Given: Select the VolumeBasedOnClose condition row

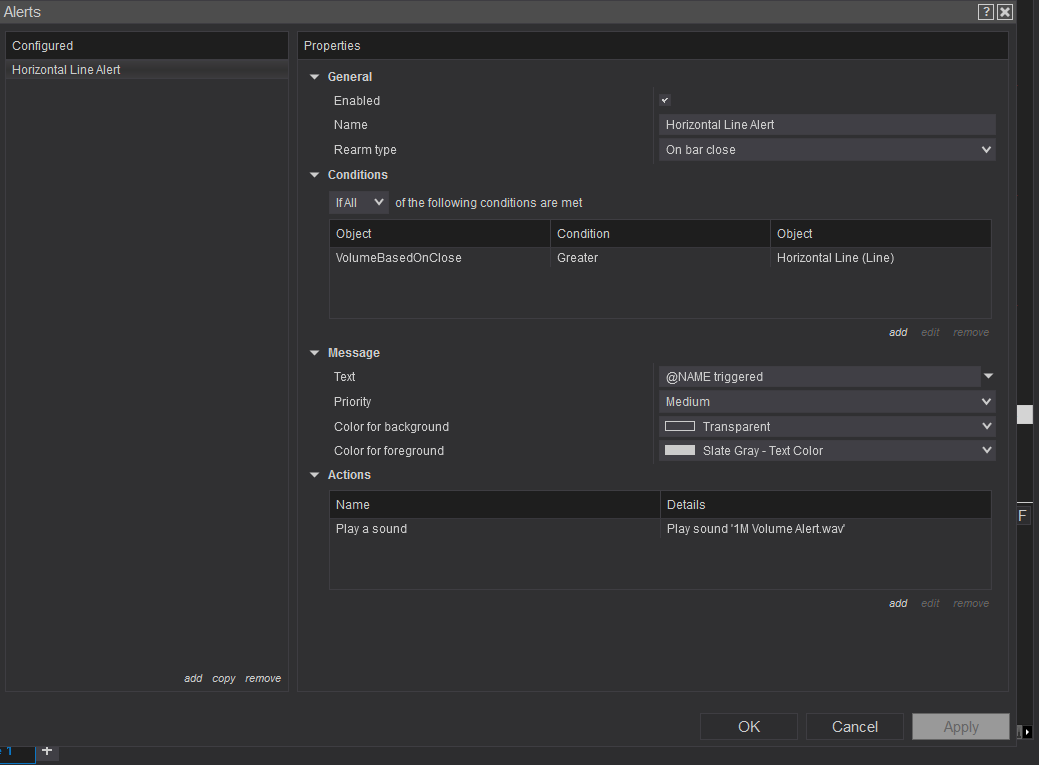Looking at the screenshot, I should tap(440, 258).
